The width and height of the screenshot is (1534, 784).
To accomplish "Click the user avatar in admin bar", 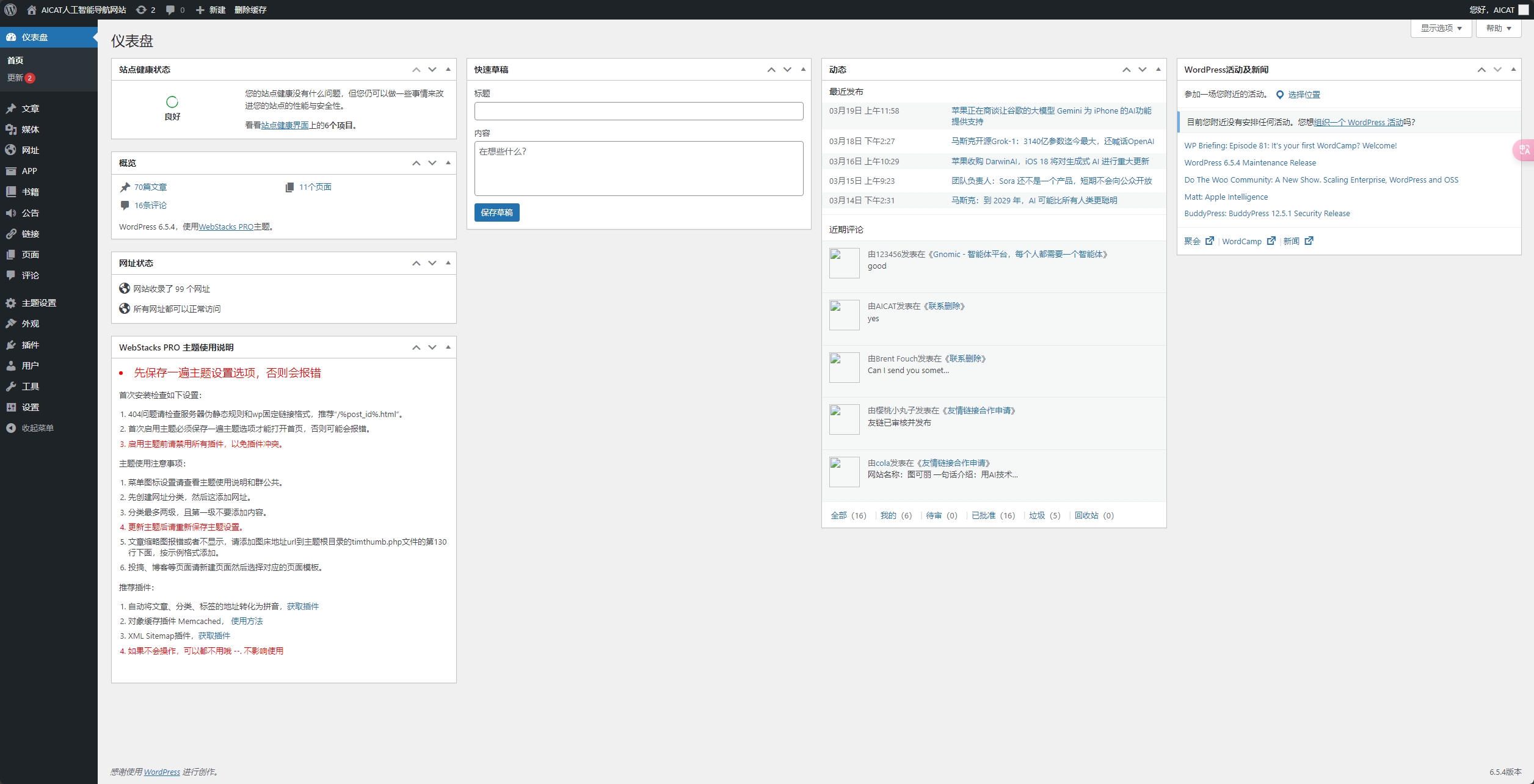I will point(1524,10).
